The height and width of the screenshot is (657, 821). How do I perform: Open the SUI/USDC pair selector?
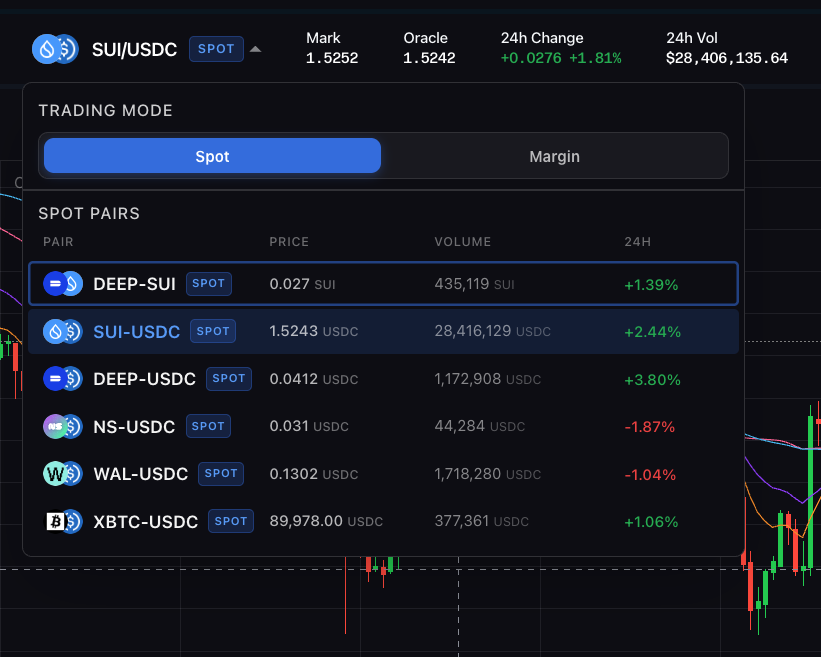pyautogui.click(x=134, y=49)
